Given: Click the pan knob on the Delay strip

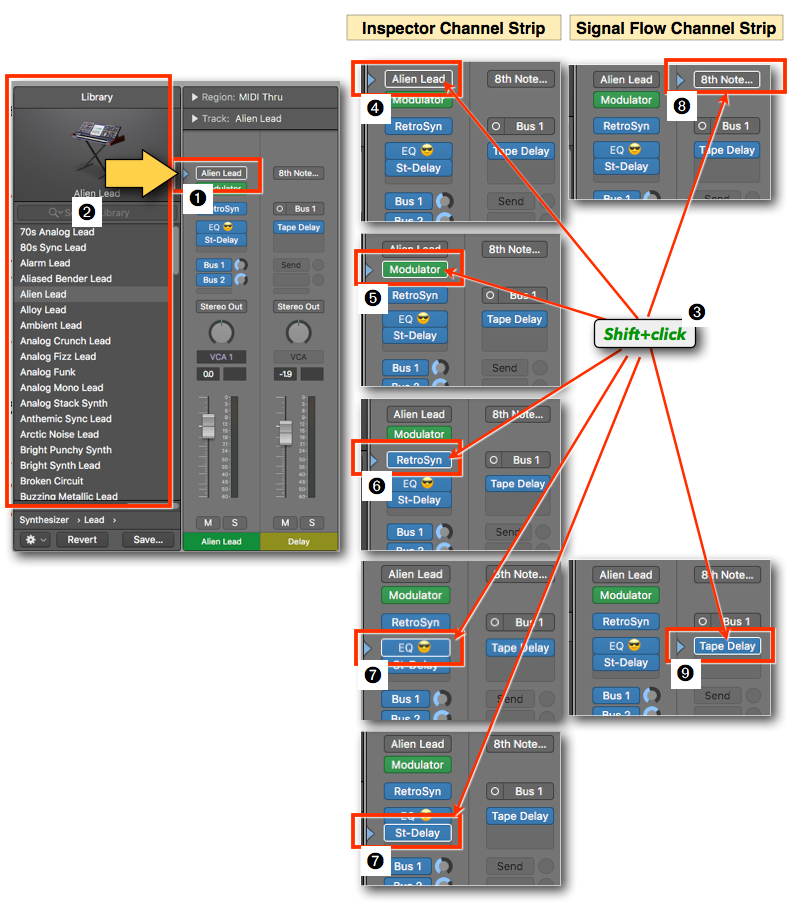Looking at the screenshot, I should point(298,333).
